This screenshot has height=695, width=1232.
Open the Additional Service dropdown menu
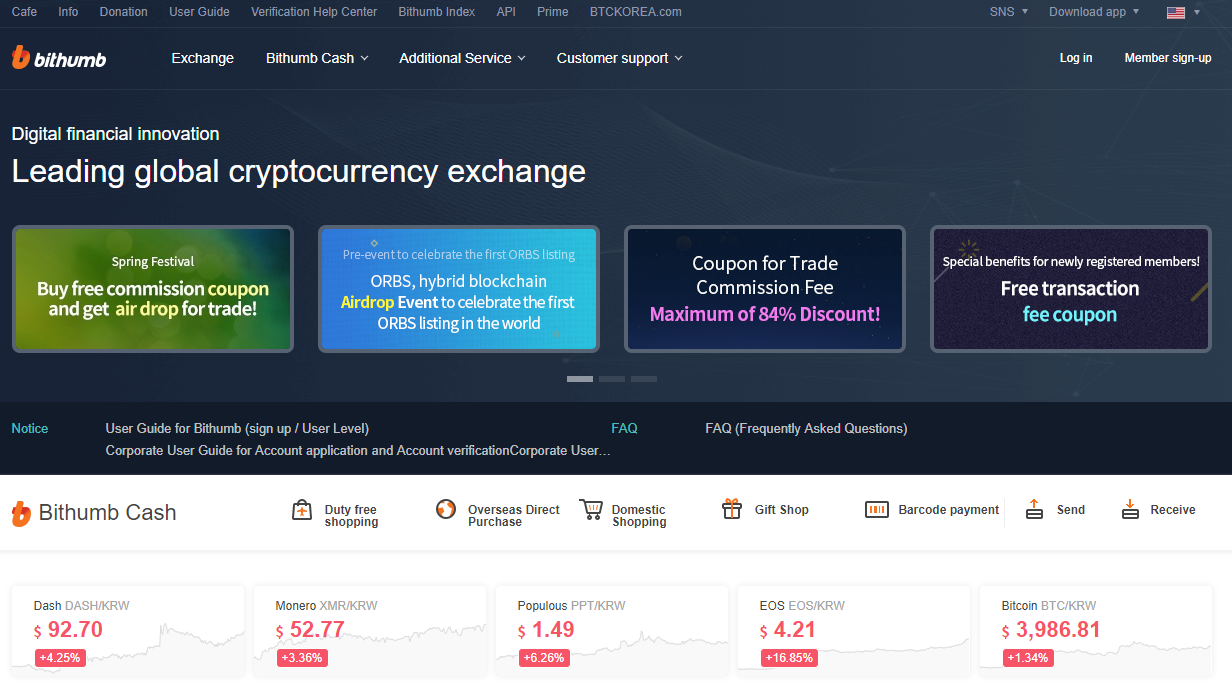(462, 58)
